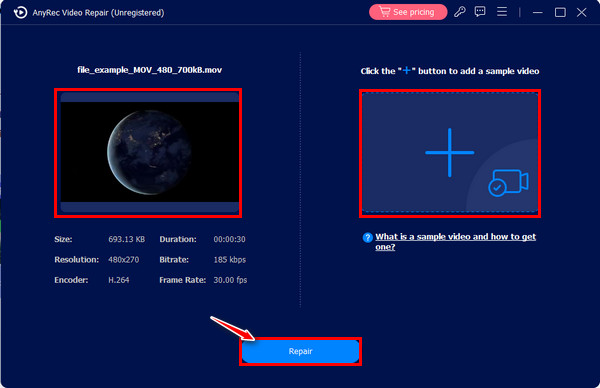Click the H.264 encoder value

119,280
